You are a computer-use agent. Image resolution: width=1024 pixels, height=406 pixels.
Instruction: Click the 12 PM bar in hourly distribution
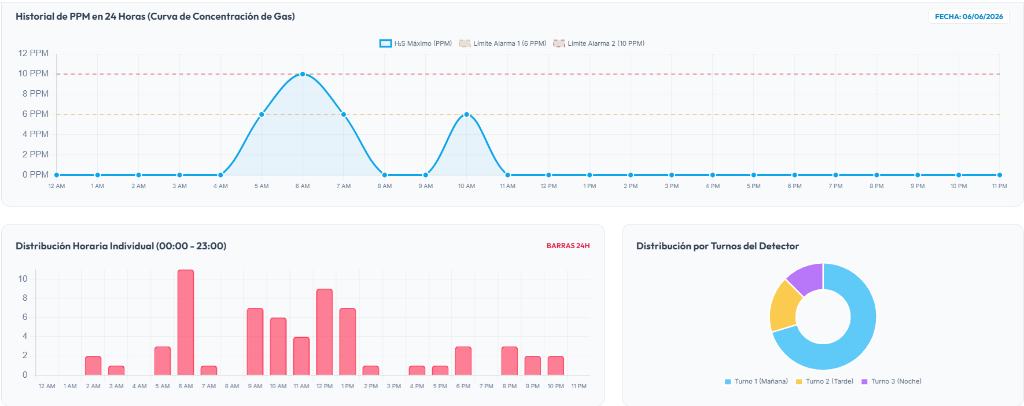click(x=325, y=332)
